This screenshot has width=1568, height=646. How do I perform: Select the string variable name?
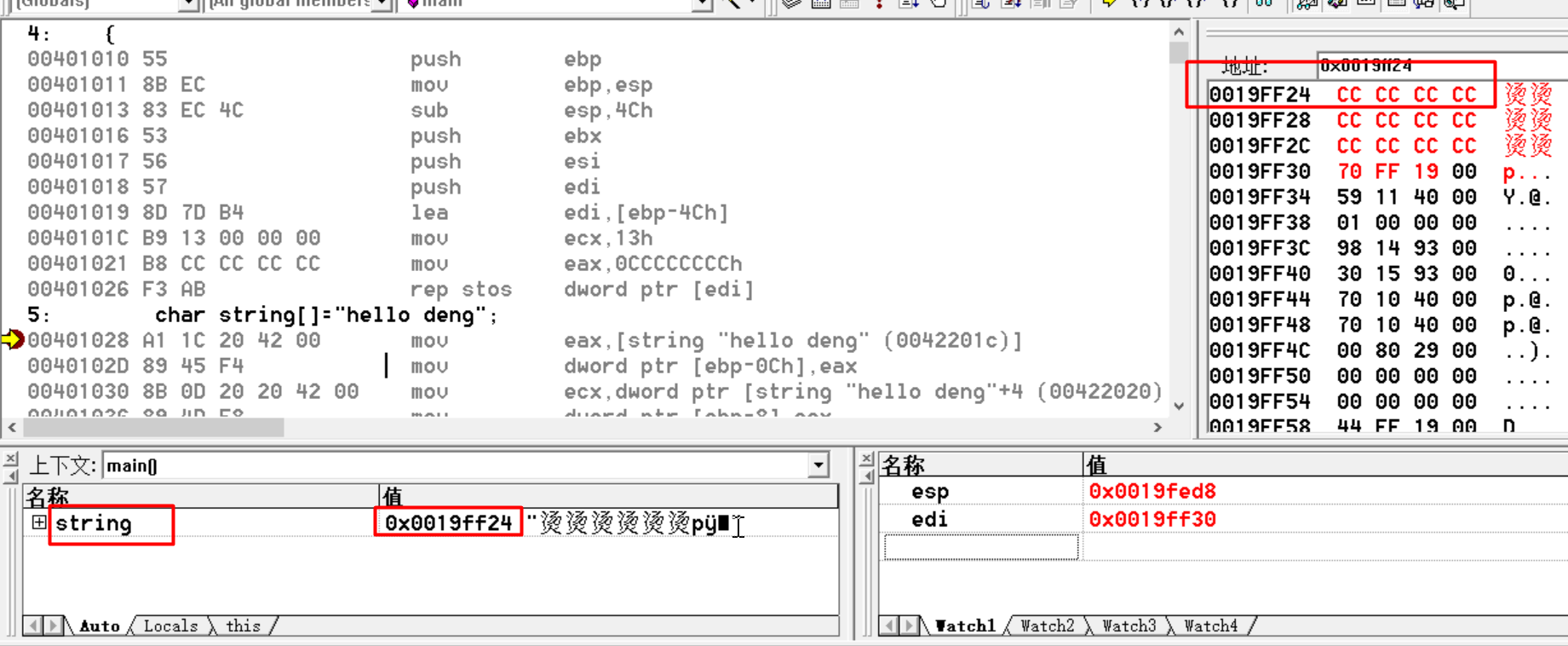[x=94, y=523]
